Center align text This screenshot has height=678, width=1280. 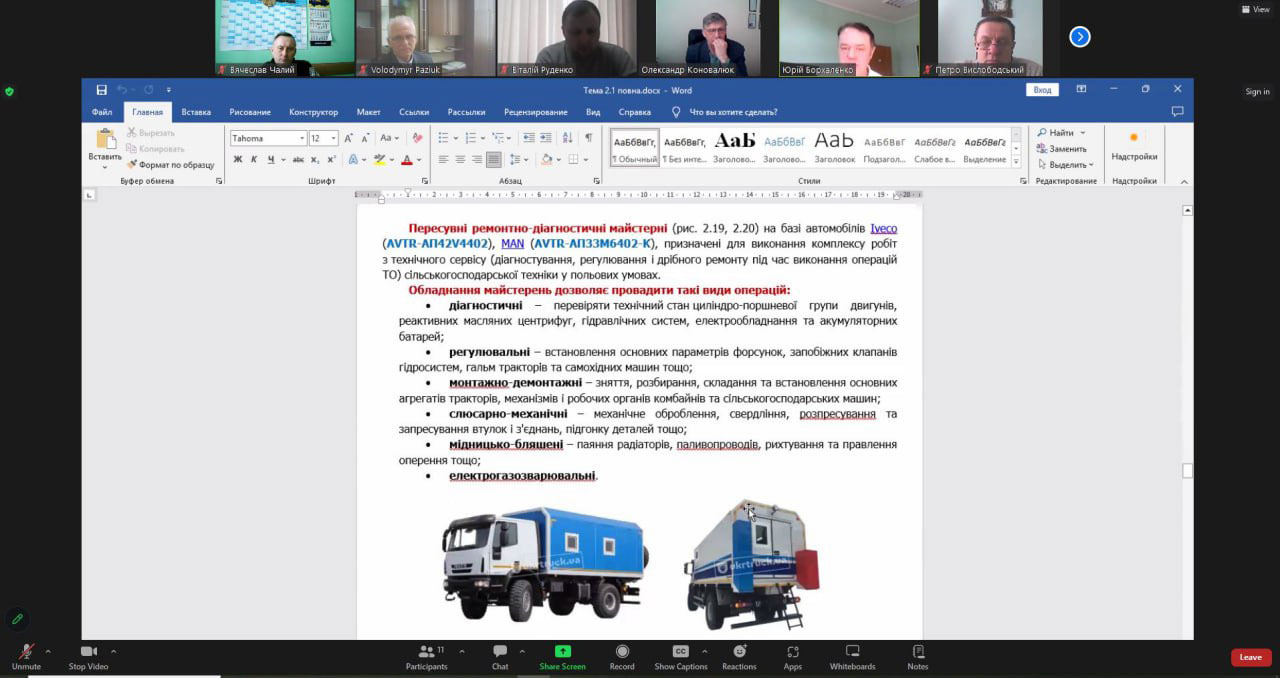(460, 159)
